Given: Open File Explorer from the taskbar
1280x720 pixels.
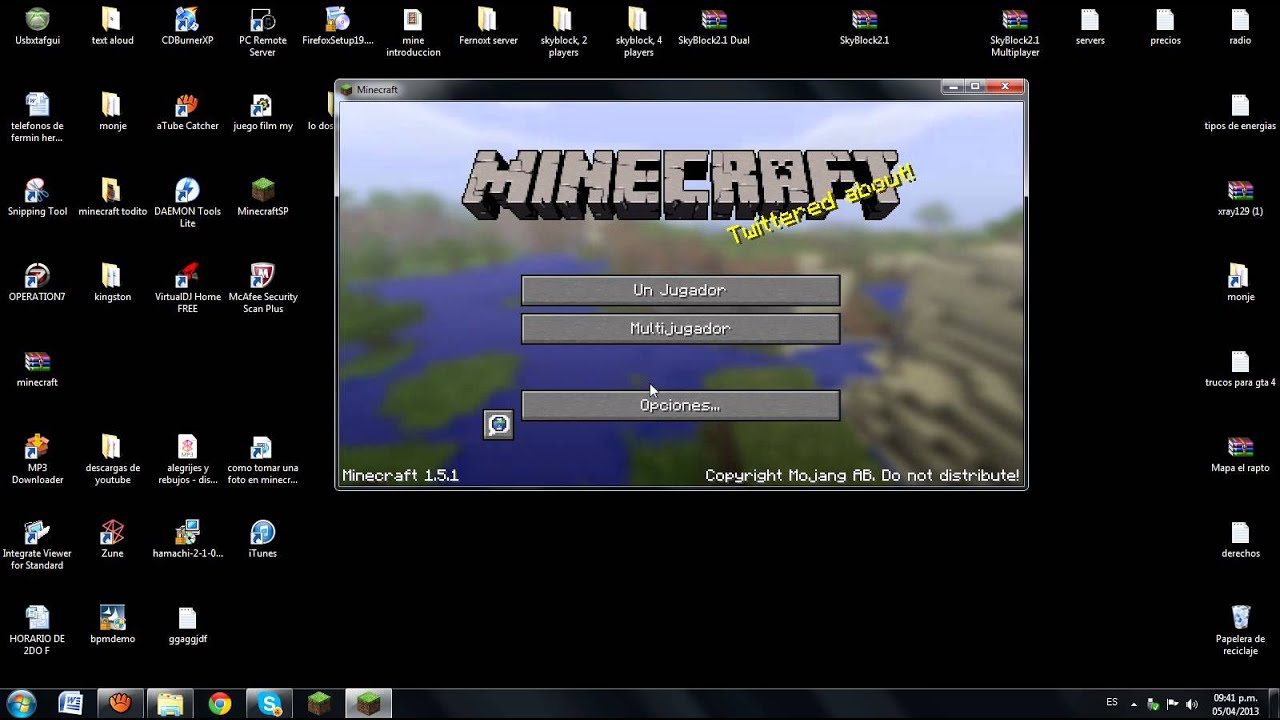Looking at the screenshot, I should pos(170,704).
